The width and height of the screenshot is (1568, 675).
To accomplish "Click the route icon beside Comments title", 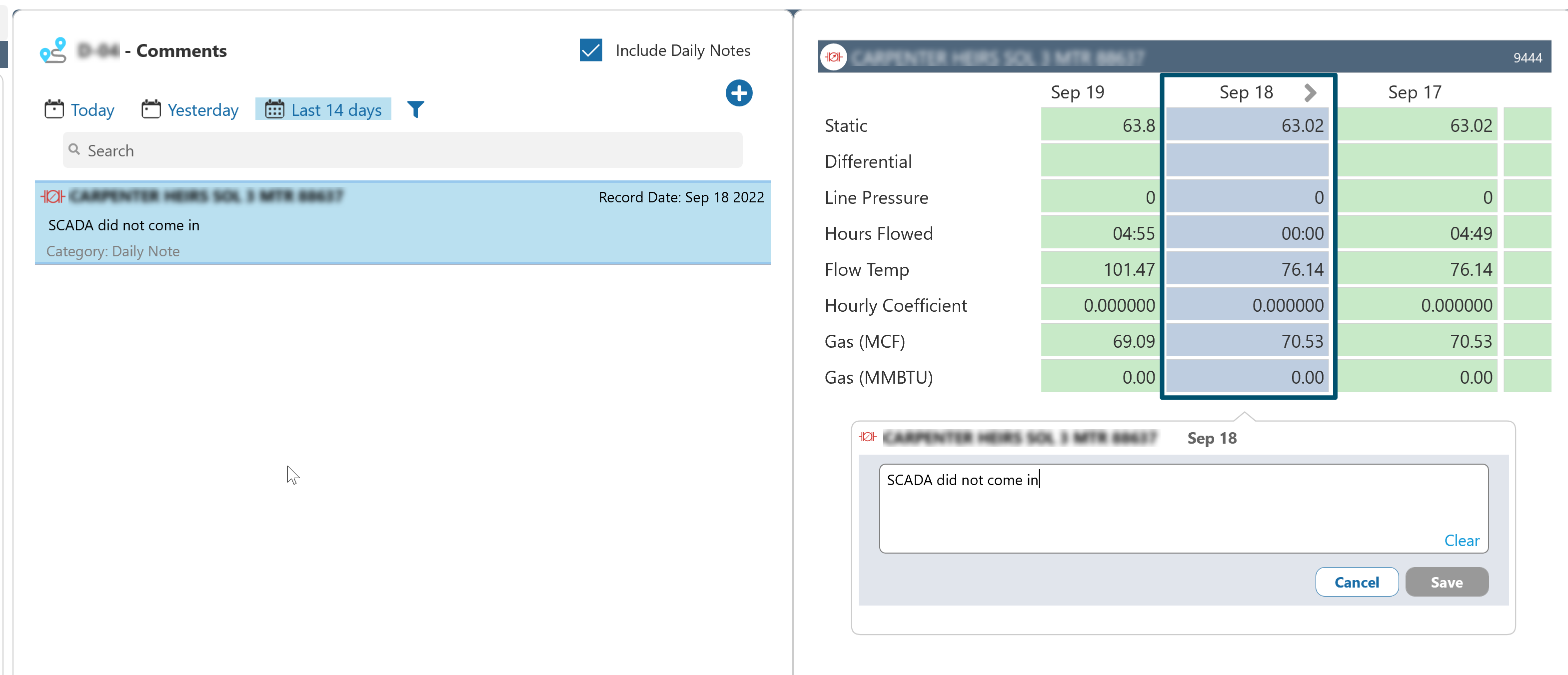I will (53, 50).
